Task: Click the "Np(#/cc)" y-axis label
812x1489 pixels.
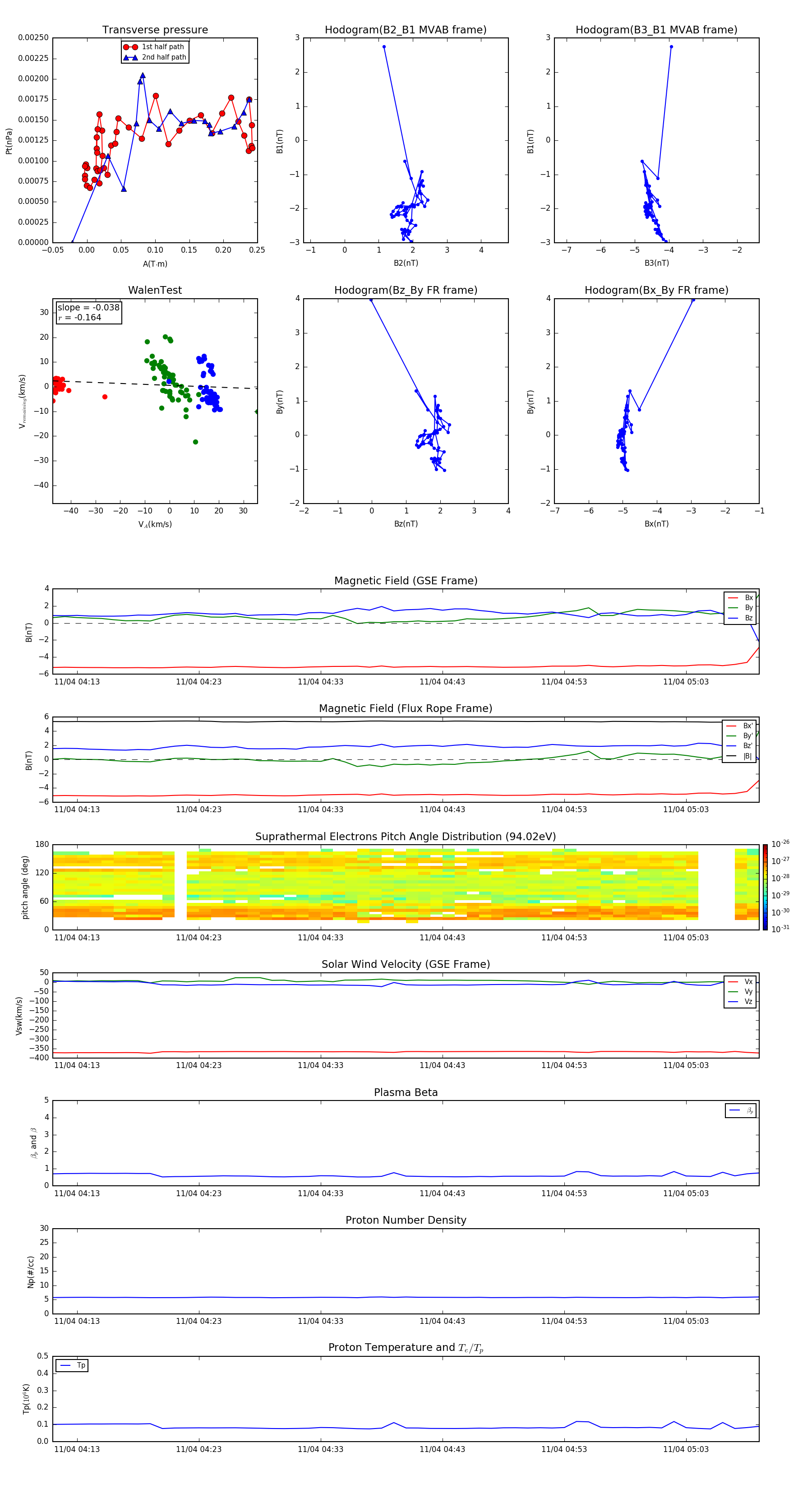Action: pos(31,1272)
